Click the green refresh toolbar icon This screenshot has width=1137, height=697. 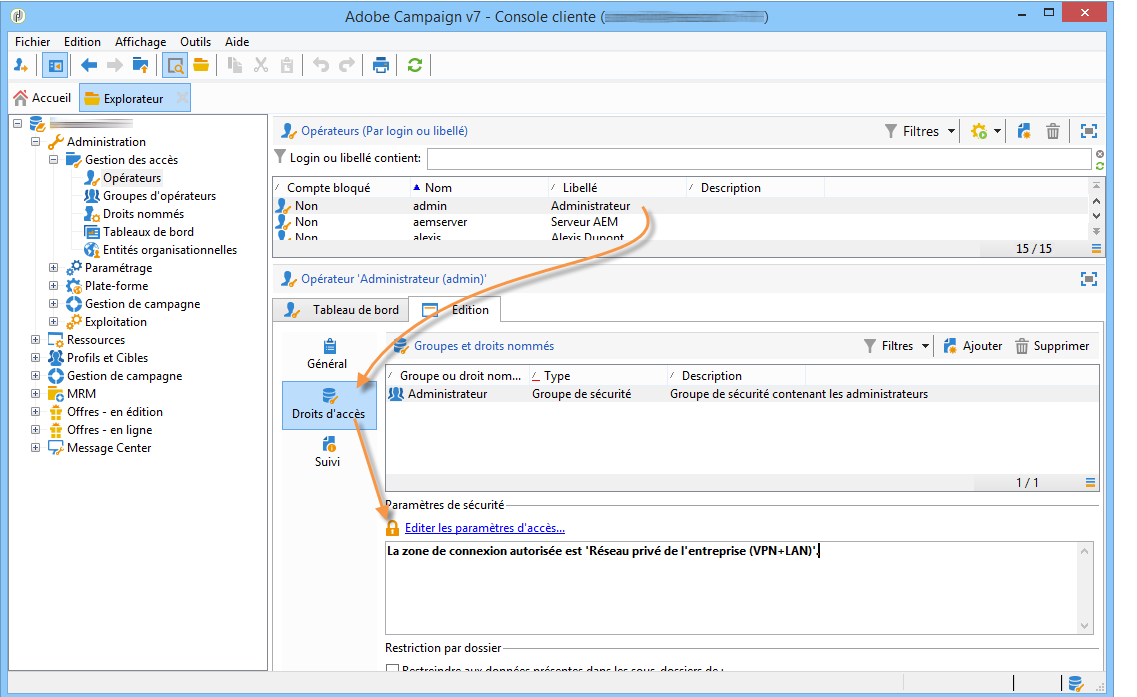click(415, 65)
